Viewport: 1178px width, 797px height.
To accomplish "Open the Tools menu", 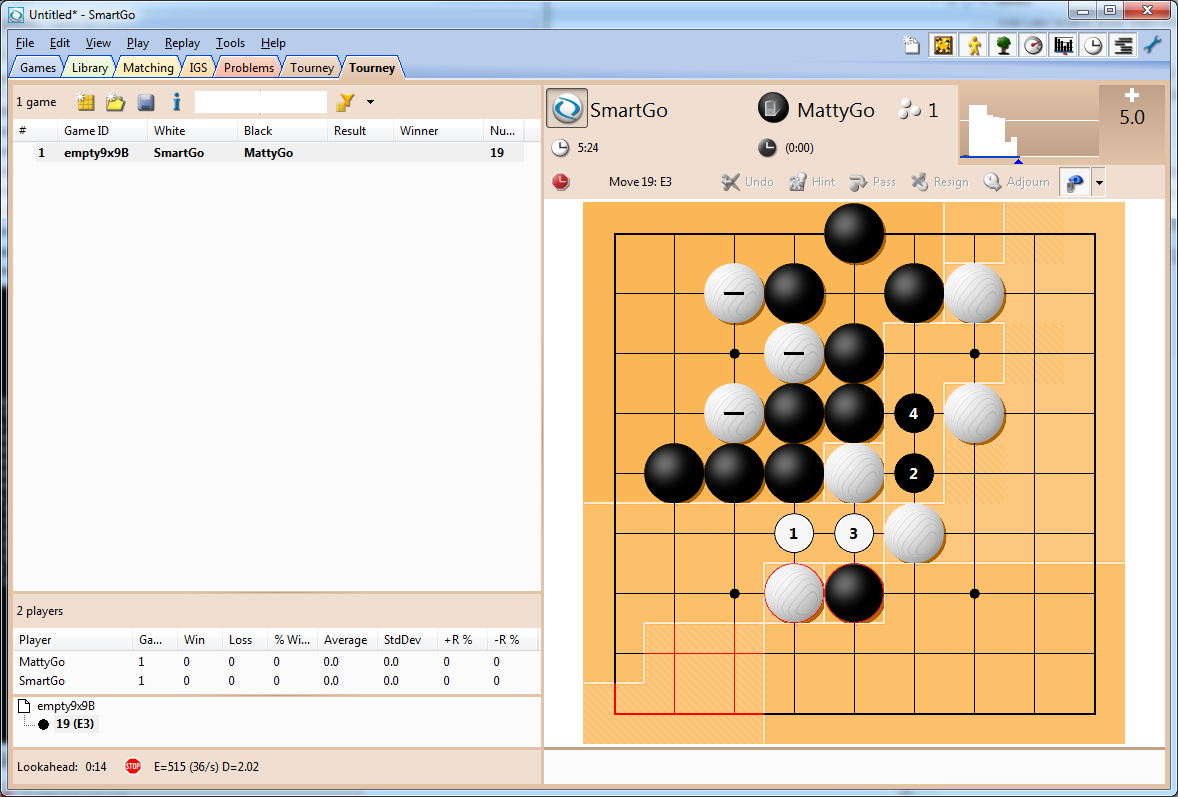I will point(231,43).
